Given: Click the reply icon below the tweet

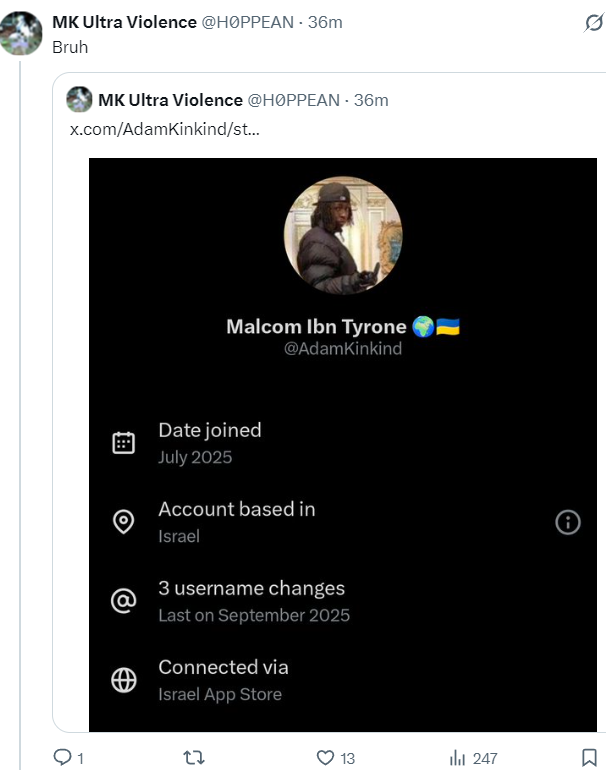Looking at the screenshot, I should click(62, 758).
